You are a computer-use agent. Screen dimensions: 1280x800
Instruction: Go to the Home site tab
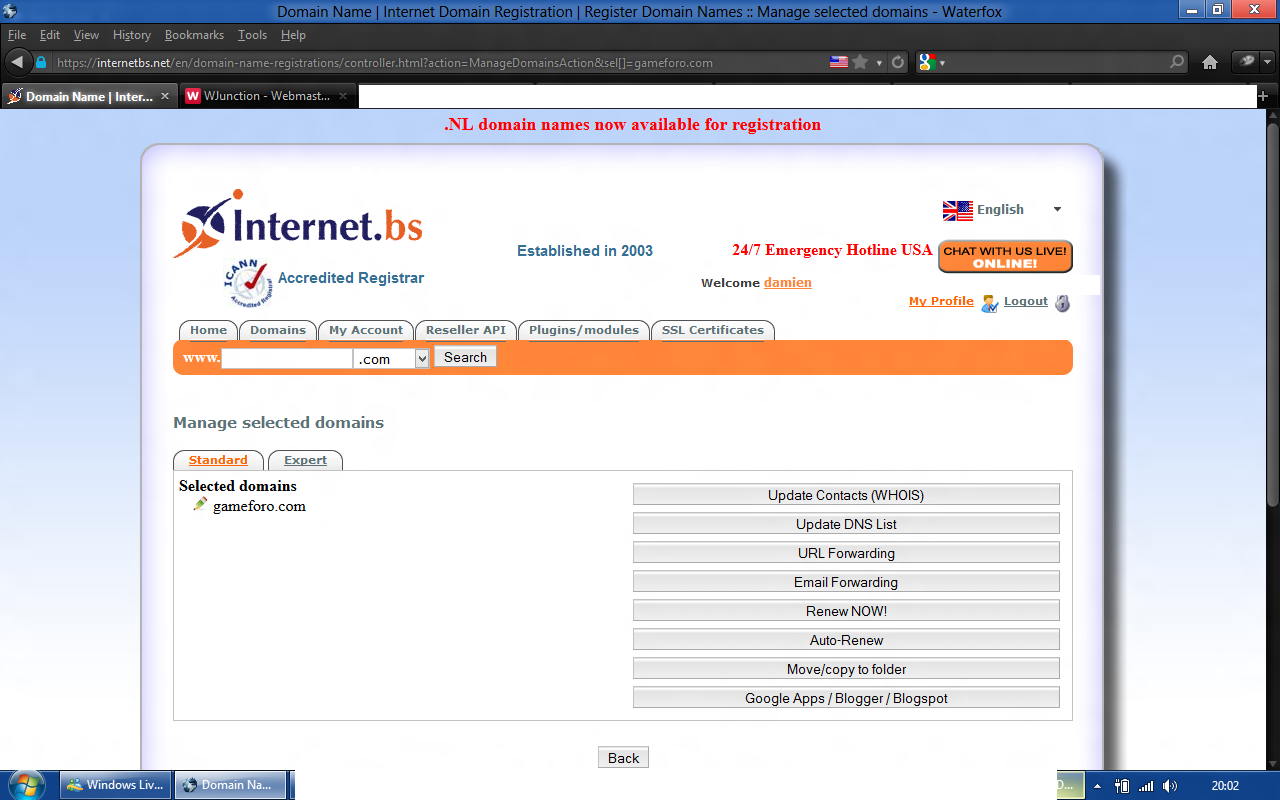pyautogui.click(x=208, y=330)
